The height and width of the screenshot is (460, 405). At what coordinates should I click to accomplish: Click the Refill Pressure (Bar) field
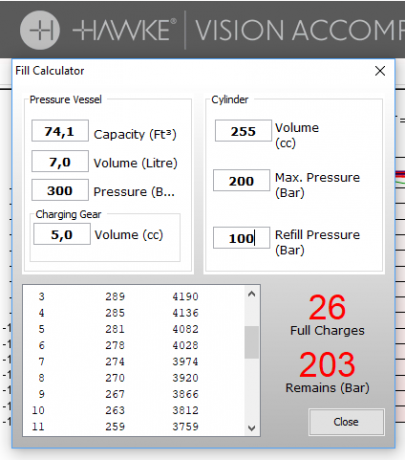[242, 238]
